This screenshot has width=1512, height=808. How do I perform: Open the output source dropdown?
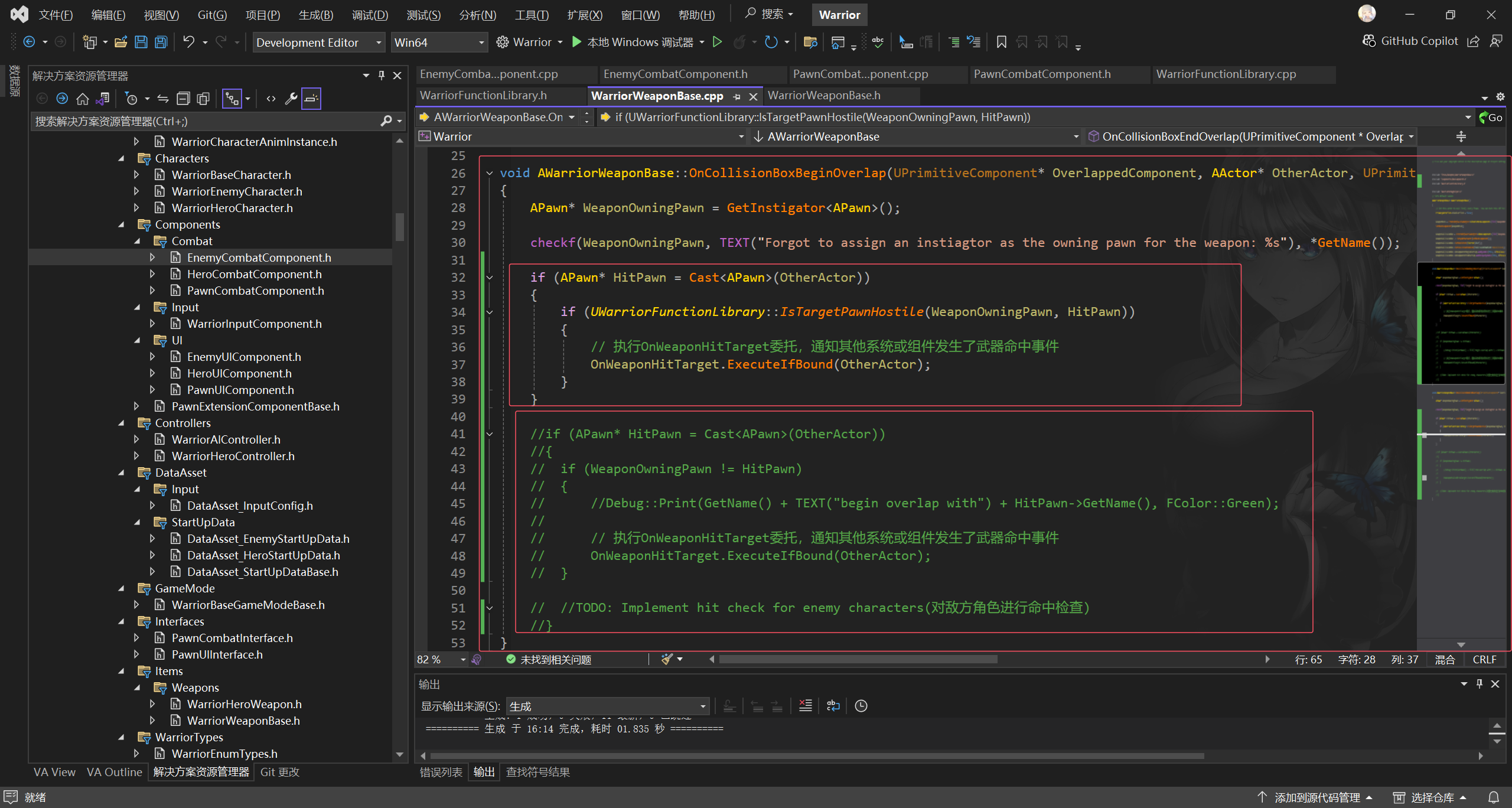coord(607,706)
